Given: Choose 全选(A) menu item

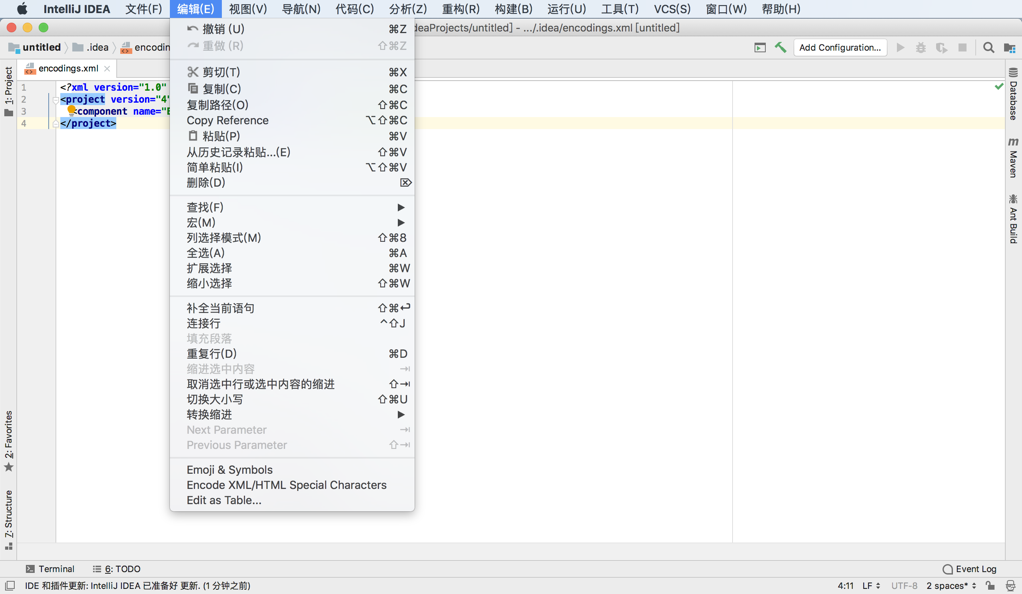Looking at the screenshot, I should [292, 253].
